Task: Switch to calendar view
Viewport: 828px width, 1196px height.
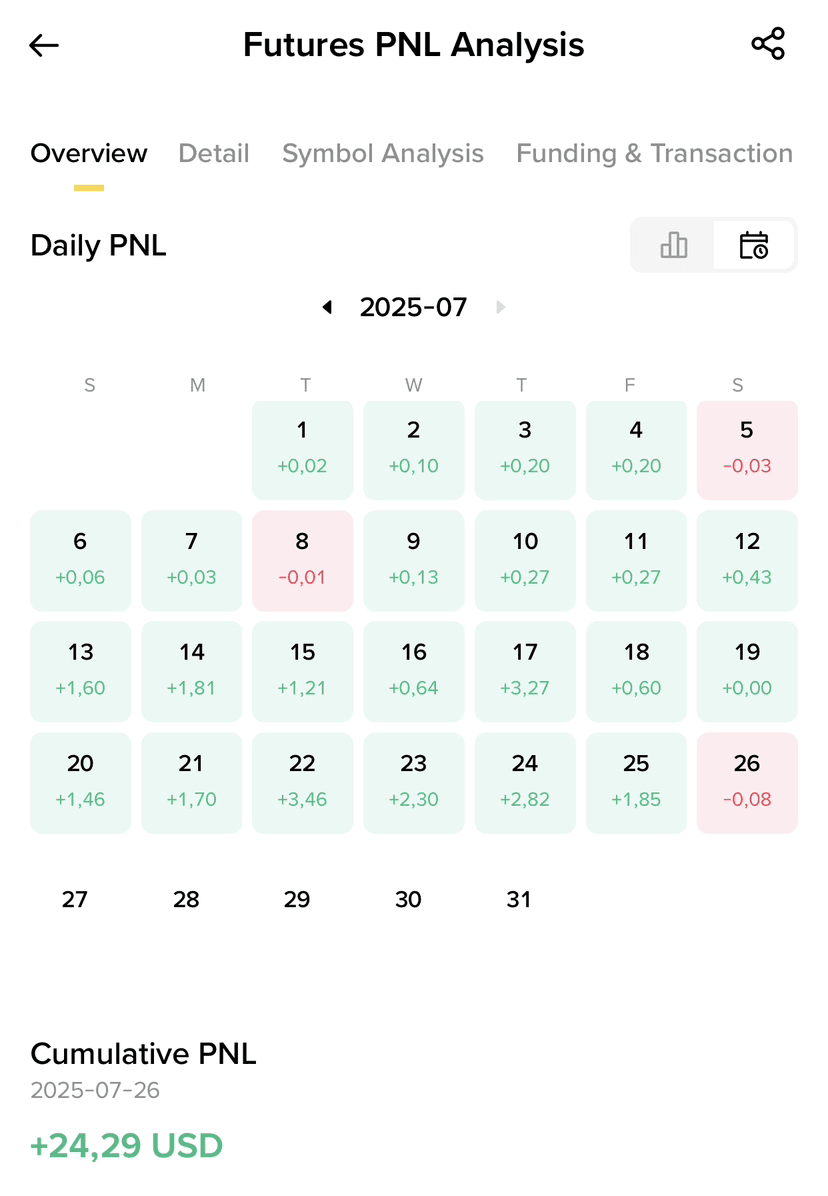Action: tap(753, 245)
